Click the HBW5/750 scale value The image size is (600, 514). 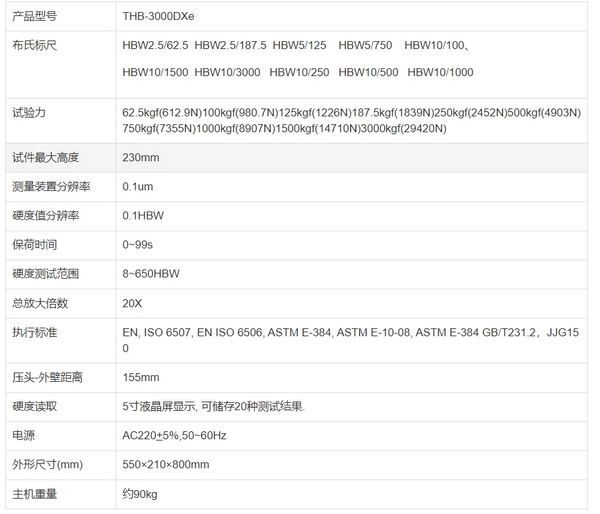click(365, 46)
